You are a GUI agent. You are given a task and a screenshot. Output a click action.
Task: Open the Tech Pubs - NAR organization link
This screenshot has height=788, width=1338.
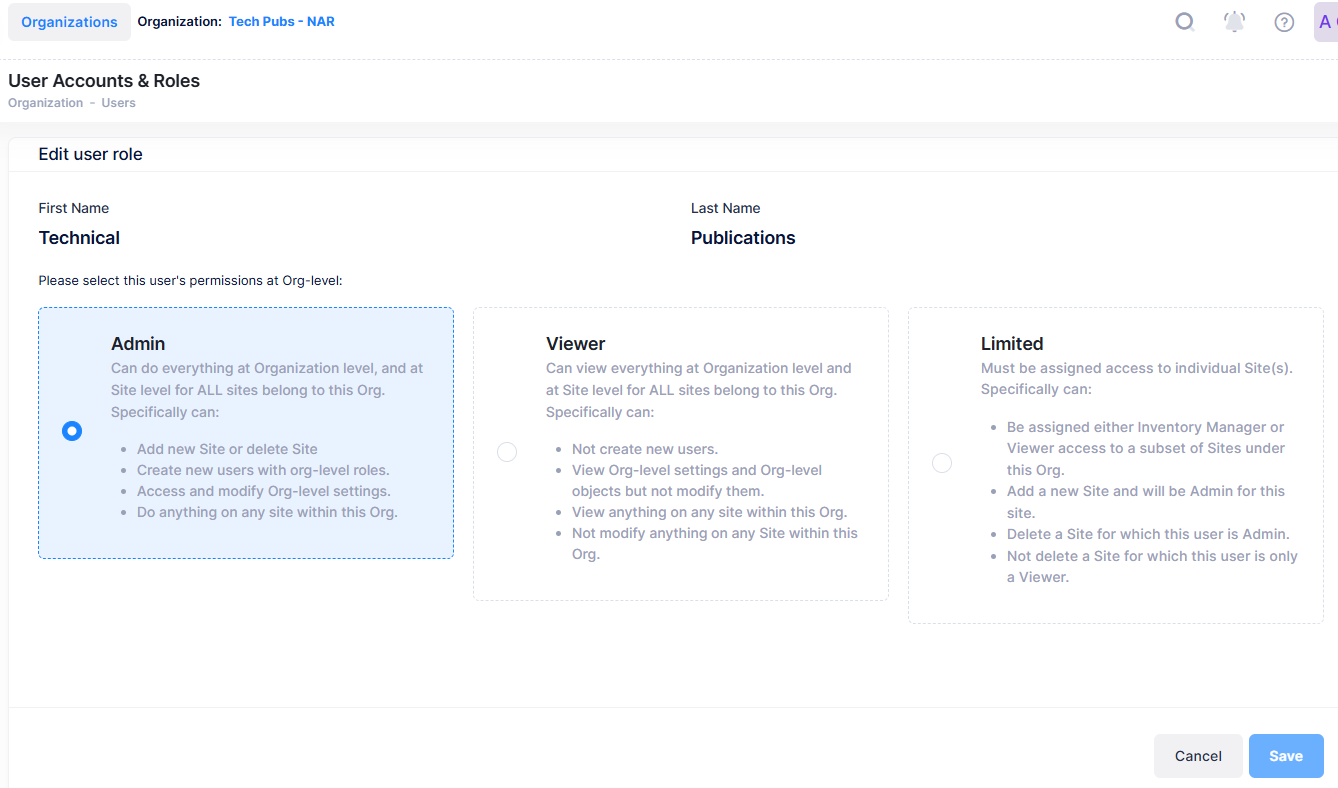coord(281,21)
